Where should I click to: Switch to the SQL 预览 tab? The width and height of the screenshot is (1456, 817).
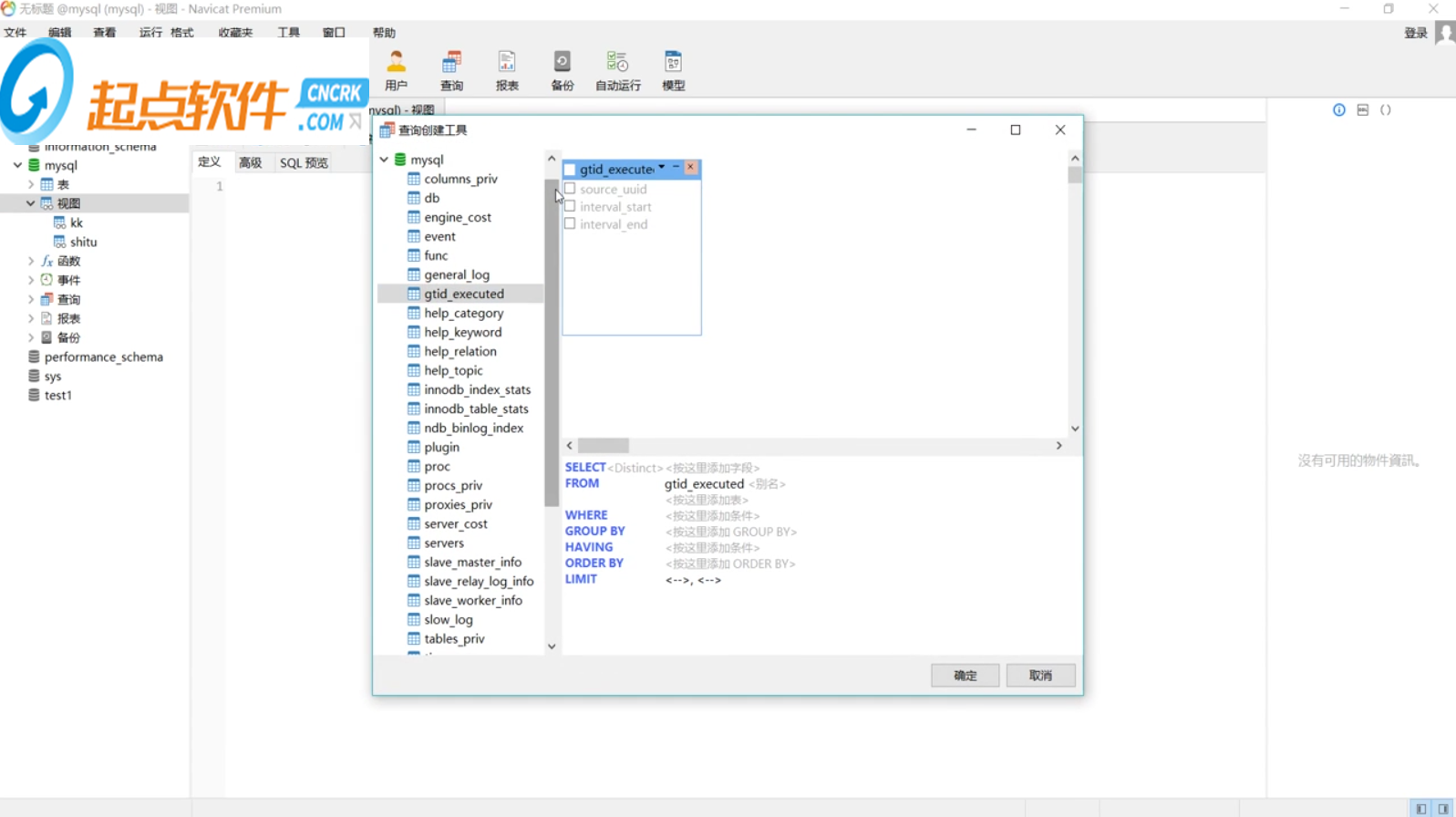pyautogui.click(x=304, y=162)
